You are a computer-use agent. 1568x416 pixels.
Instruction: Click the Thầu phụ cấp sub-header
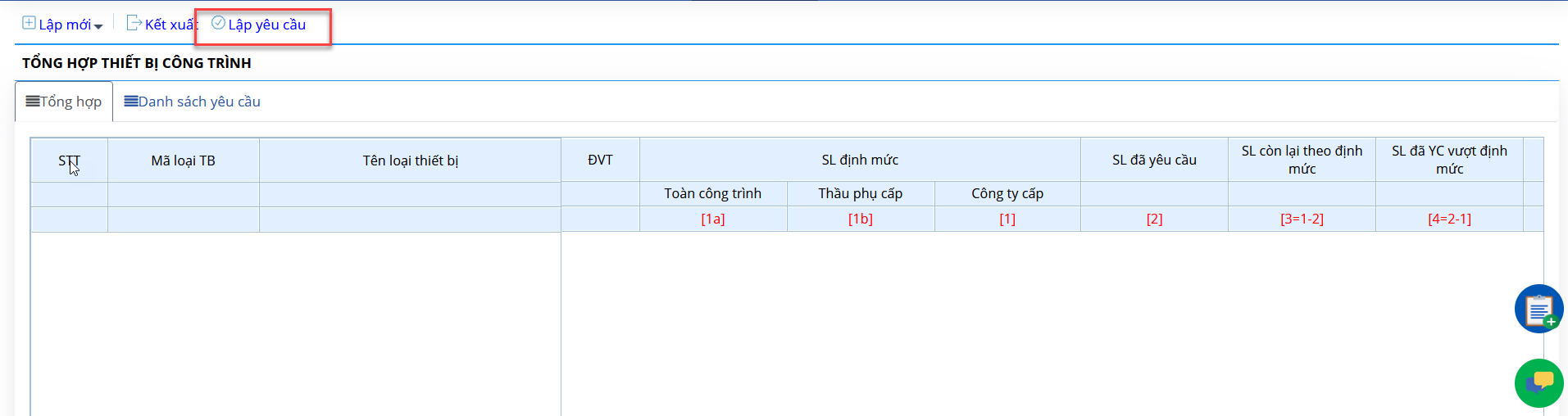coord(861,193)
